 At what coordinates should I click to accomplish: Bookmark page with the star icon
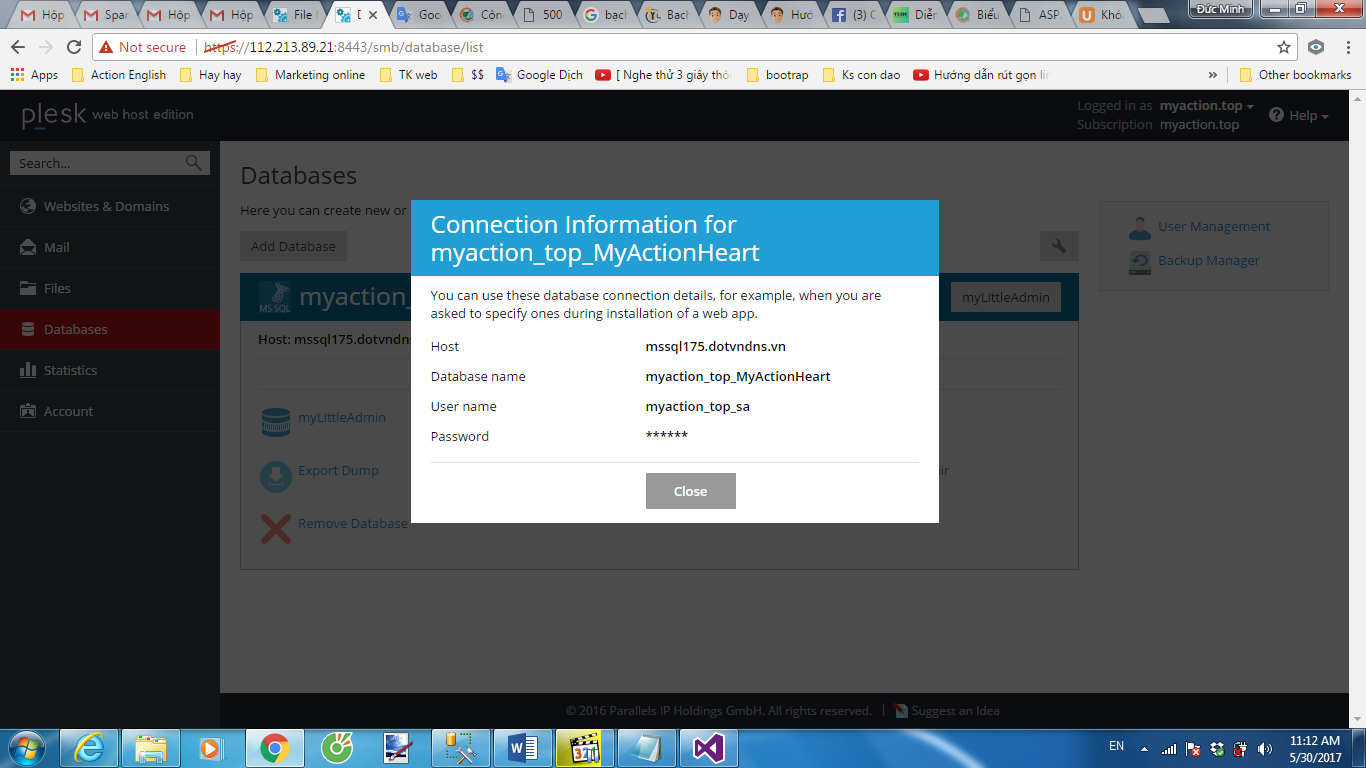point(1284,47)
